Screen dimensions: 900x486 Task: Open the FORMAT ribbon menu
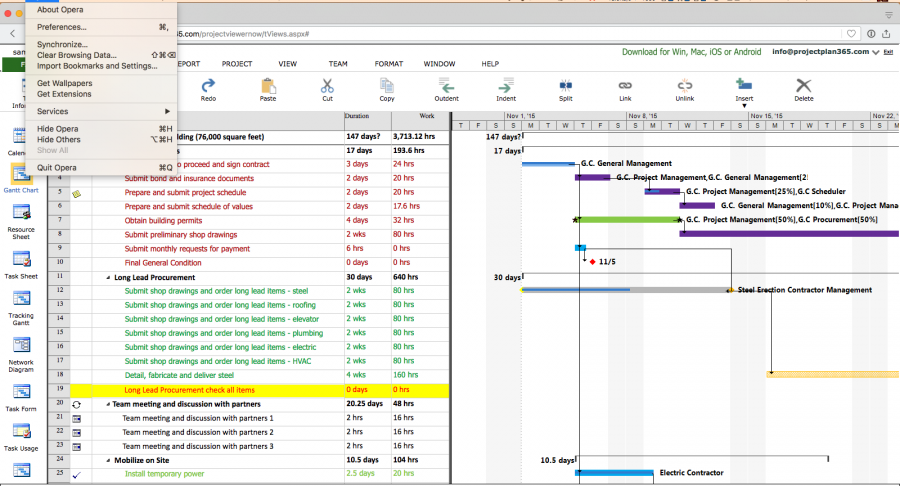coord(389,64)
